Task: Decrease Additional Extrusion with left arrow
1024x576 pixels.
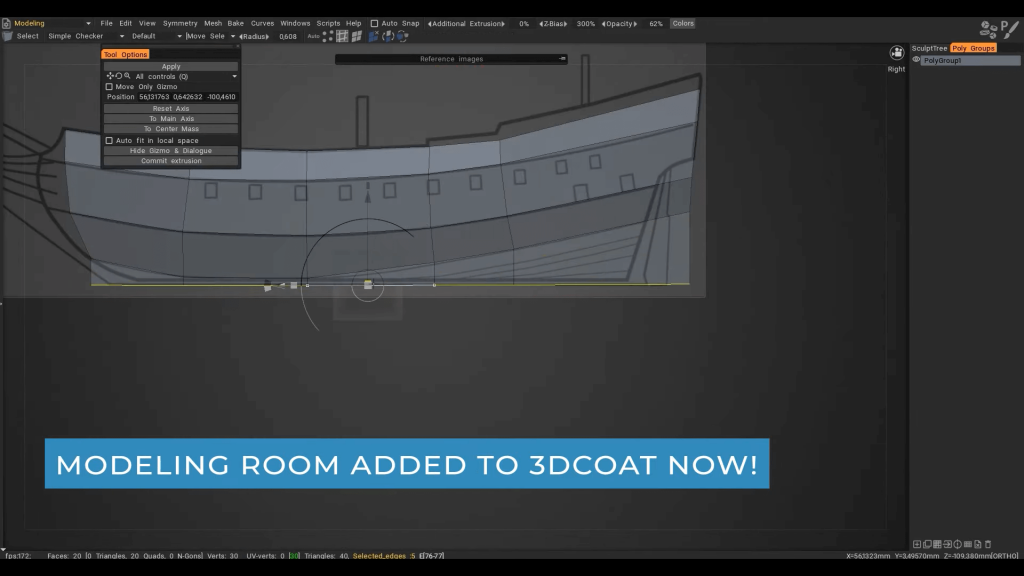Action: [x=429, y=24]
